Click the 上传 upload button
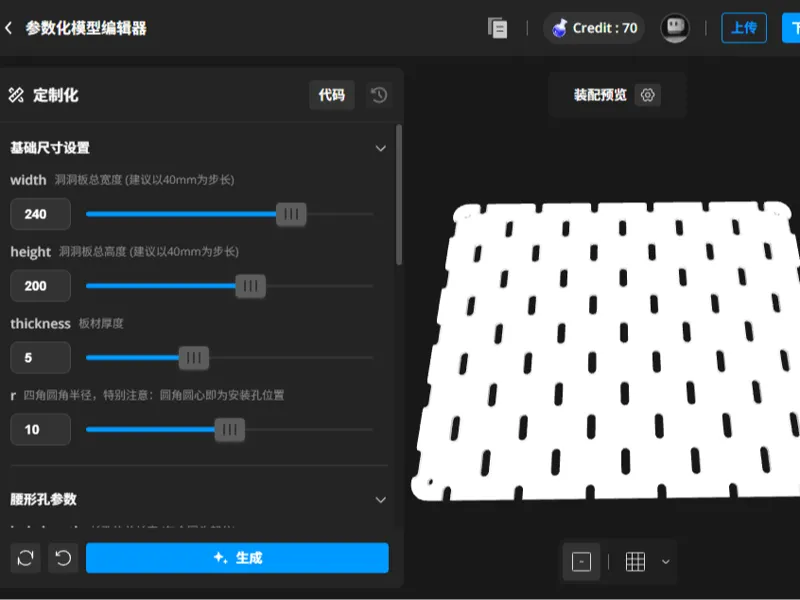This screenshot has width=800, height=600. (x=744, y=28)
